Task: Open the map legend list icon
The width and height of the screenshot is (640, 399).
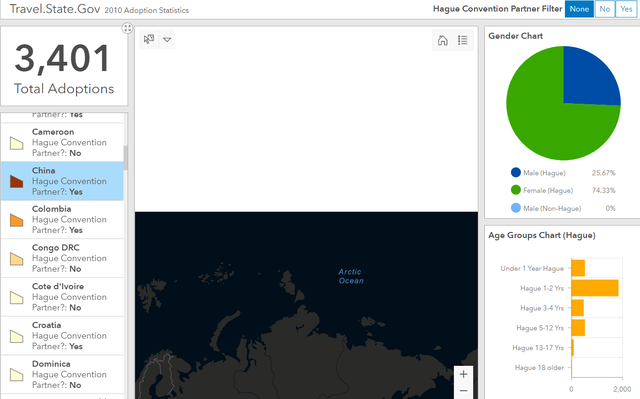Action: point(462,40)
